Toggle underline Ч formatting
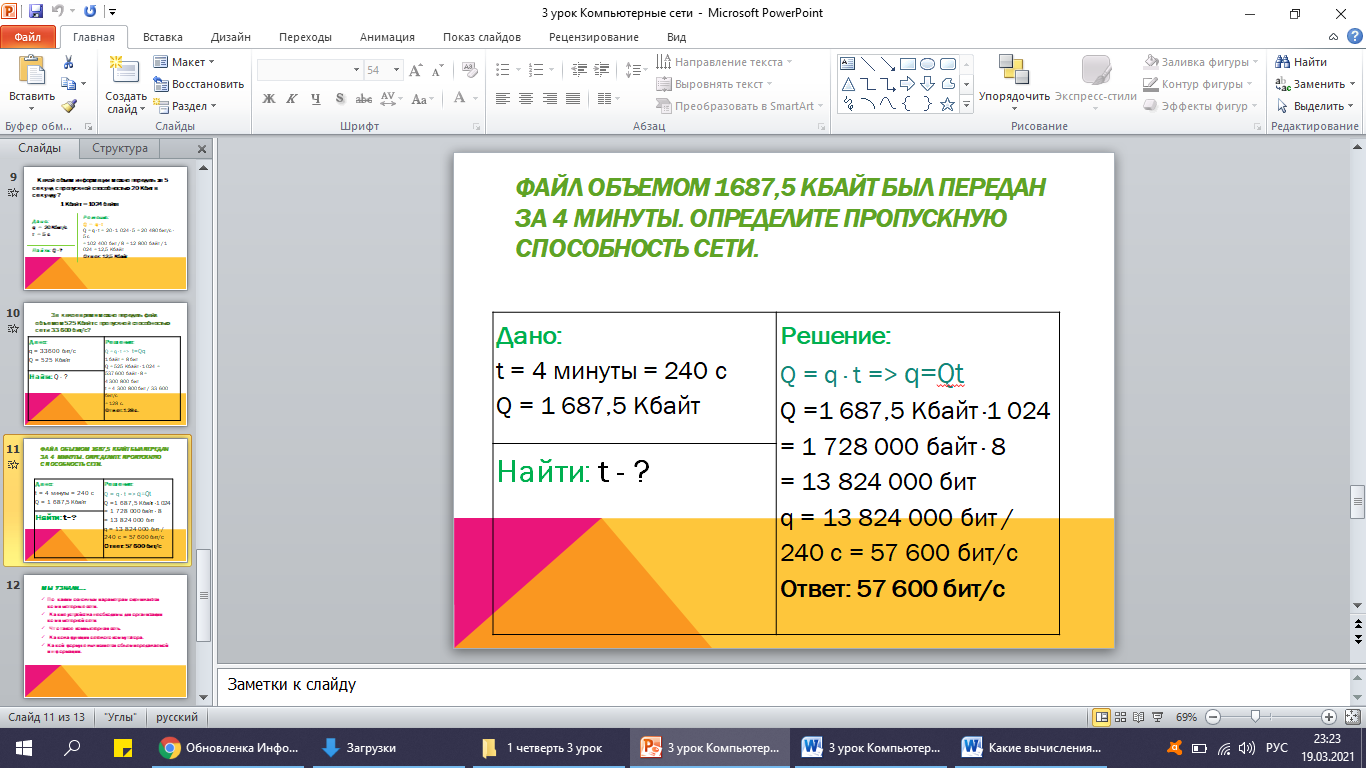Image resolution: width=1366 pixels, height=768 pixels. (315, 98)
